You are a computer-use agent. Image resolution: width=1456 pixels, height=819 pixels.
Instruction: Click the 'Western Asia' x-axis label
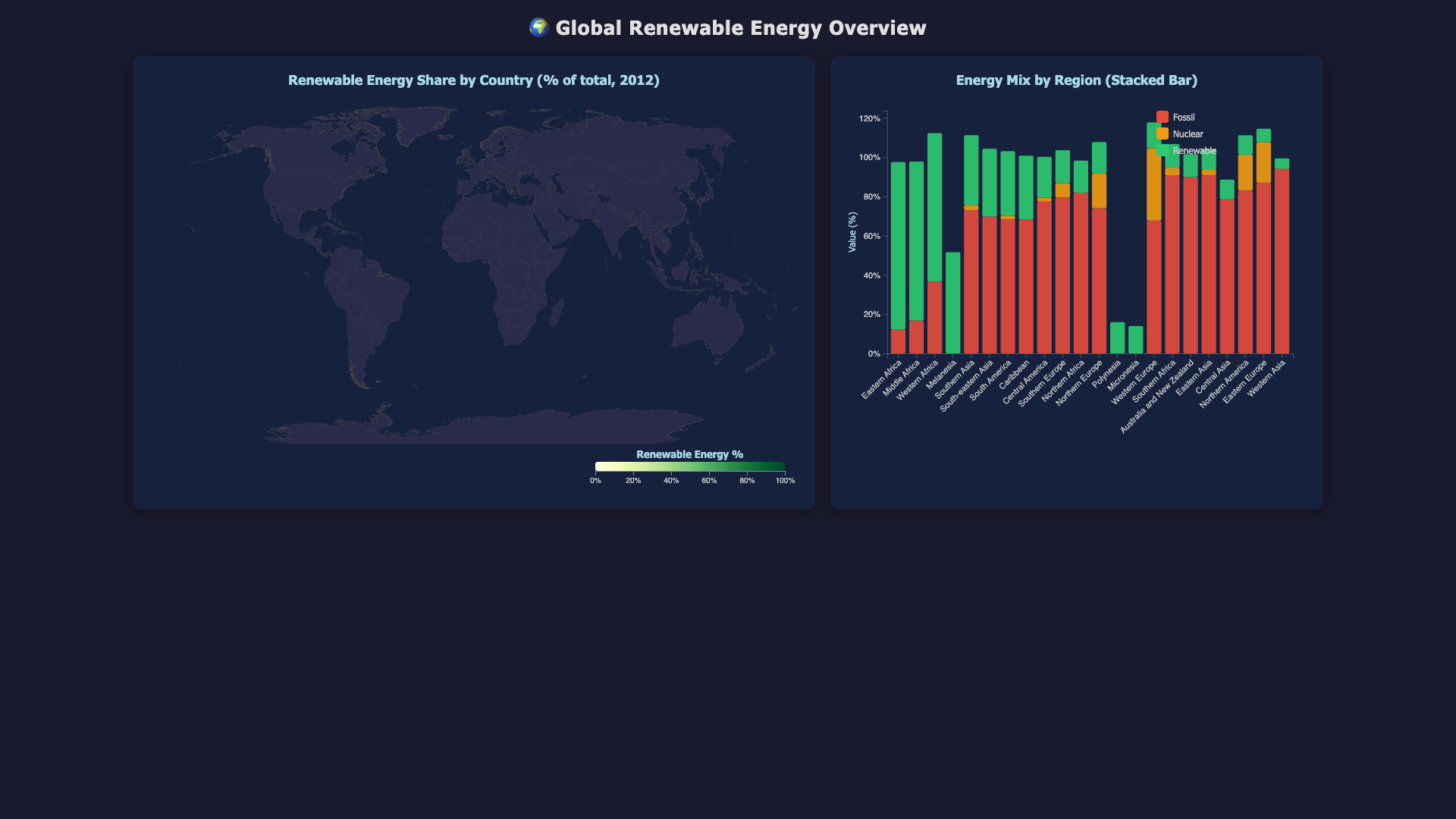pyautogui.click(x=1267, y=378)
